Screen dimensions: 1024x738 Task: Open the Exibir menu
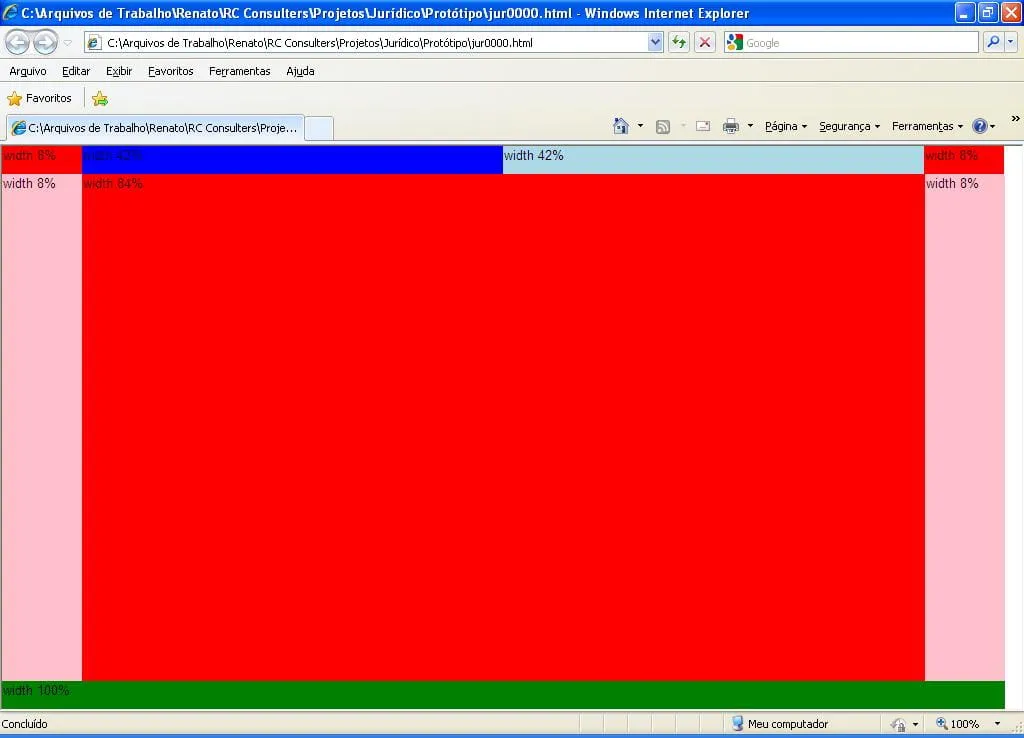tap(119, 71)
